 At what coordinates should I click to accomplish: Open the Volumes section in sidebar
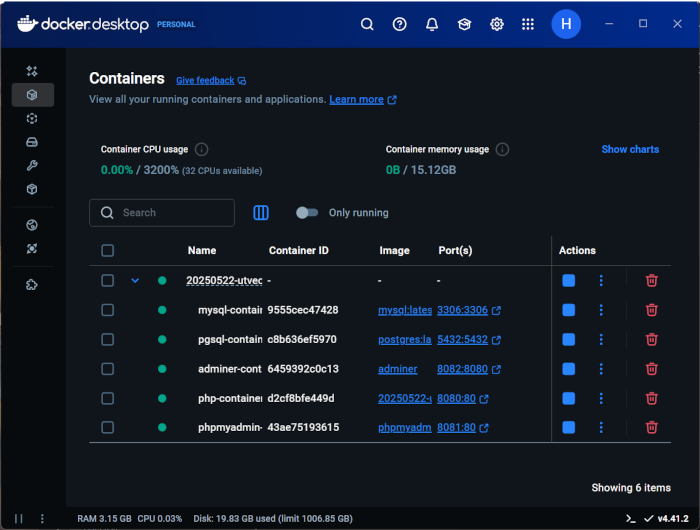coord(32,142)
